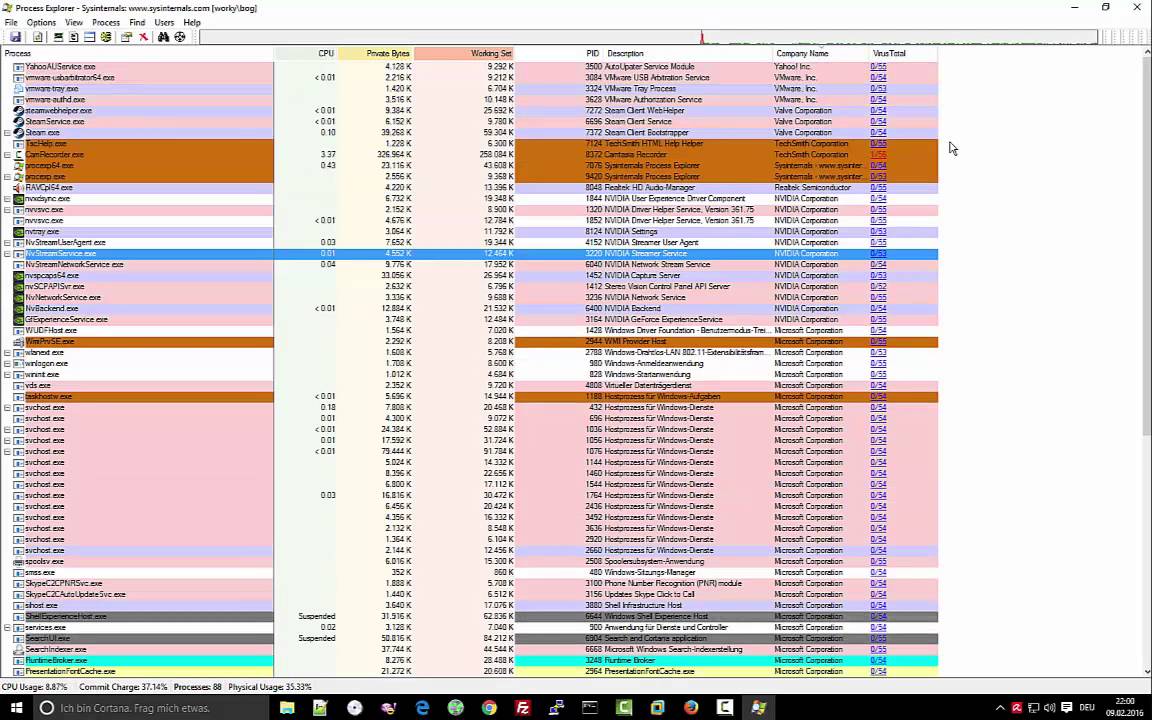This screenshot has width=1152, height=720.
Task: Select the taskhostw.exe process row
Action: [469, 397]
